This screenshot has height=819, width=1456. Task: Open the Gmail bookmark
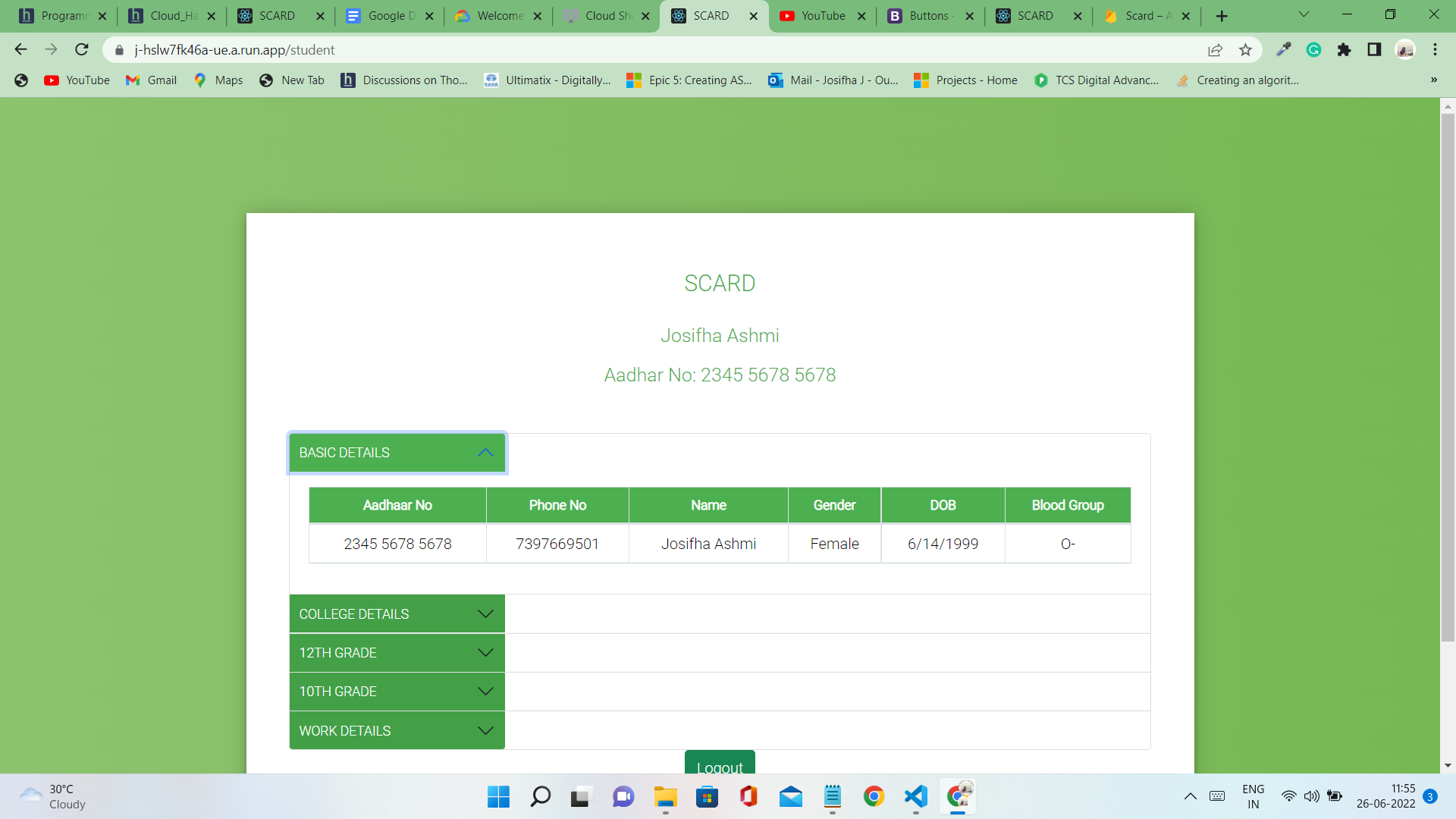pyautogui.click(x=152, y=80)
